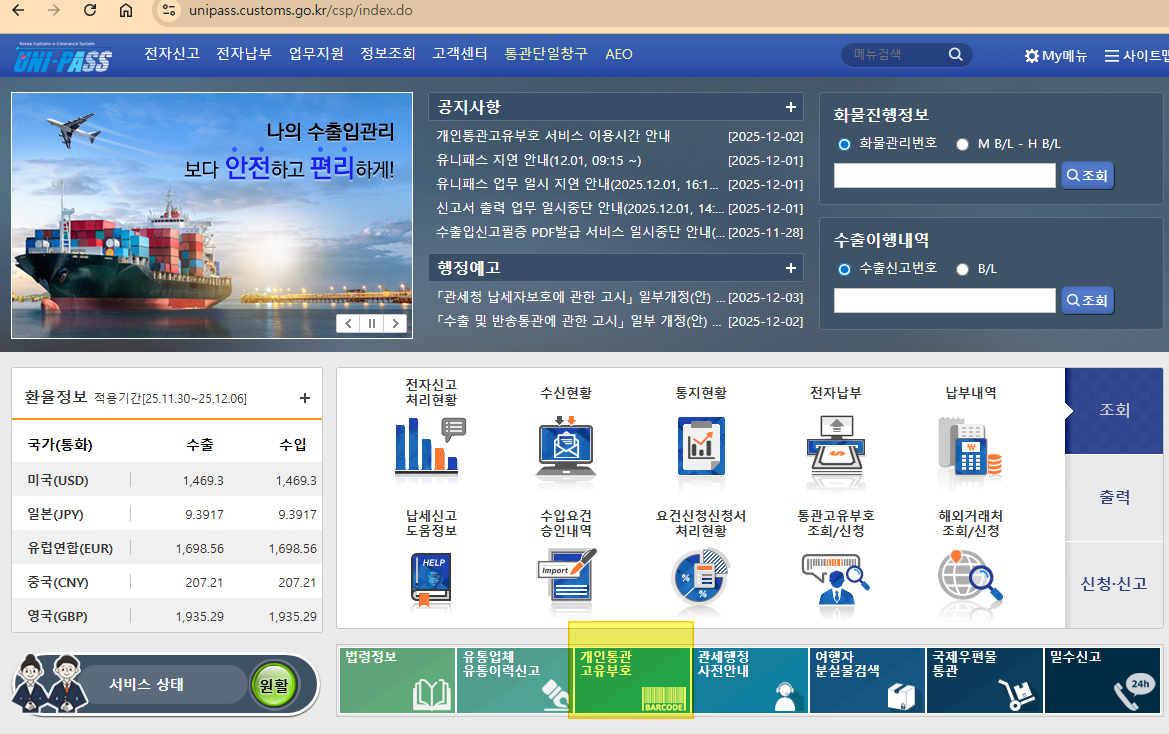Open 납부내역 calculator icon
This screenshot has width=1169, height=734.
pos(970,446)
